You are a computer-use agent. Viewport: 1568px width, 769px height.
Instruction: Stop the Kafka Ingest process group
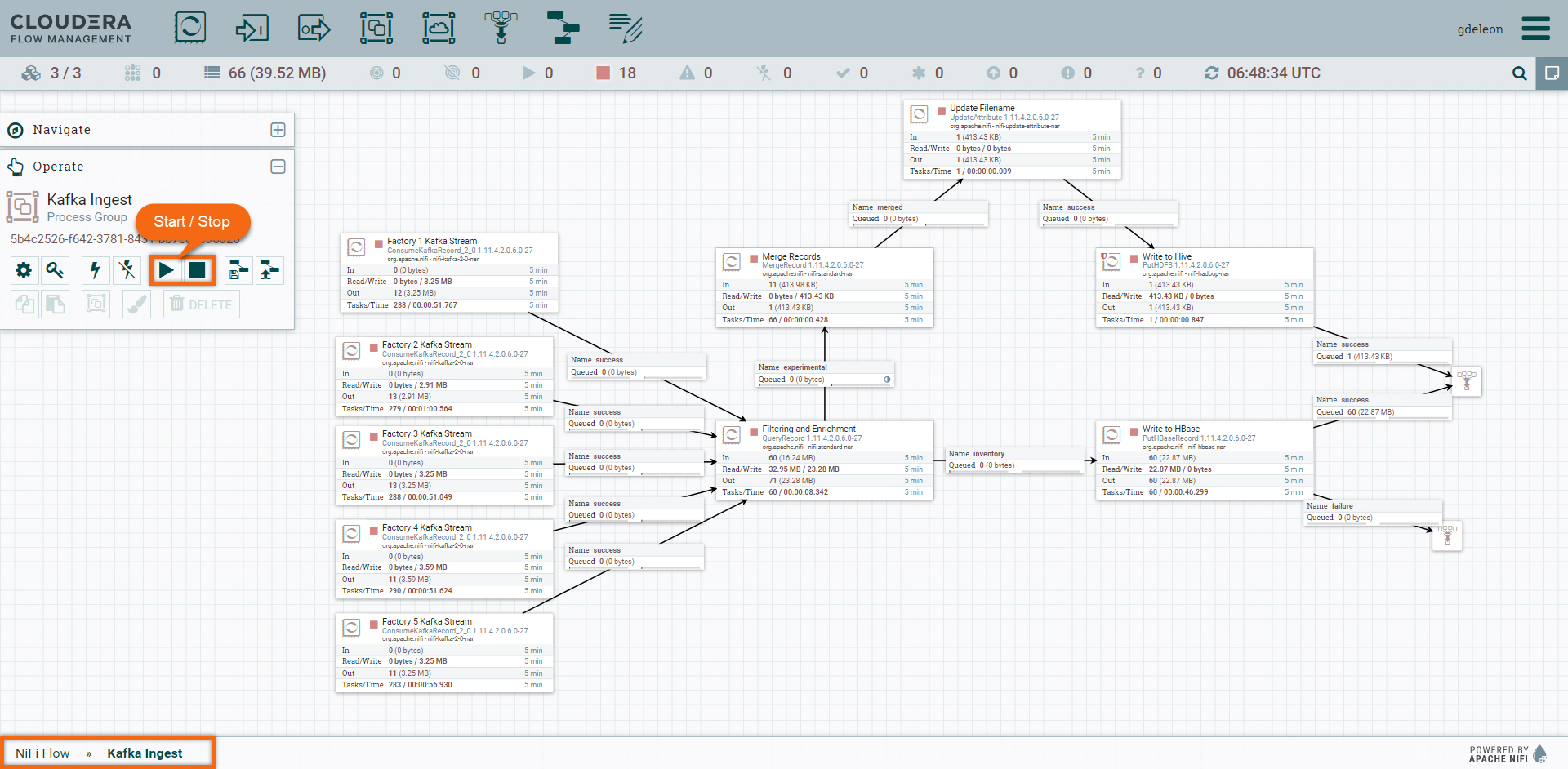(x=198, y=270)
